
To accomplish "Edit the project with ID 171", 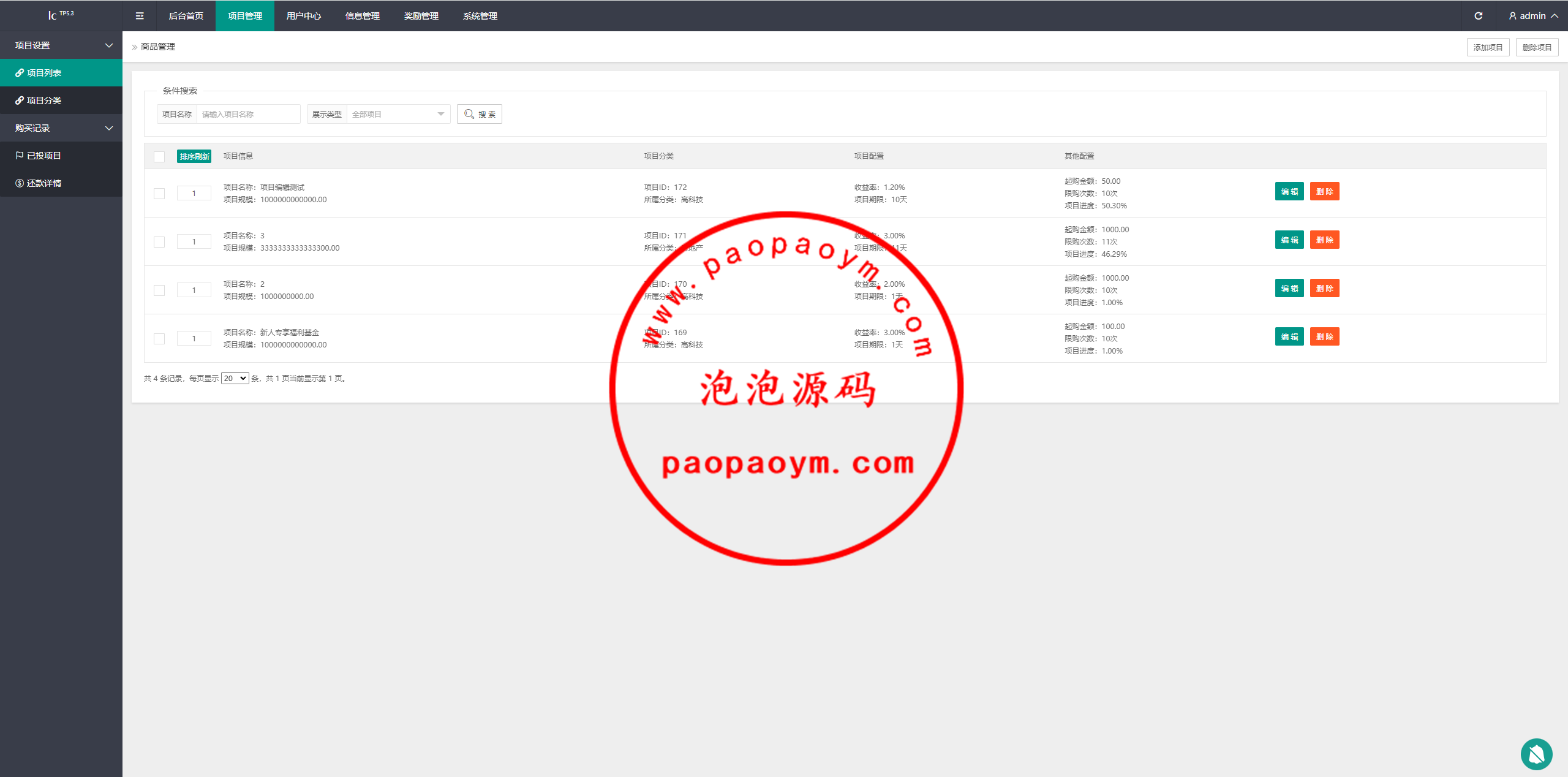I will pyautogui.click(x=1289, y=240).
